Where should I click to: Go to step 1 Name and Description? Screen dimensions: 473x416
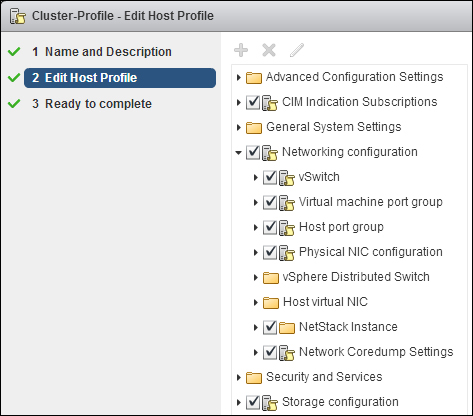tap(102, 52)
